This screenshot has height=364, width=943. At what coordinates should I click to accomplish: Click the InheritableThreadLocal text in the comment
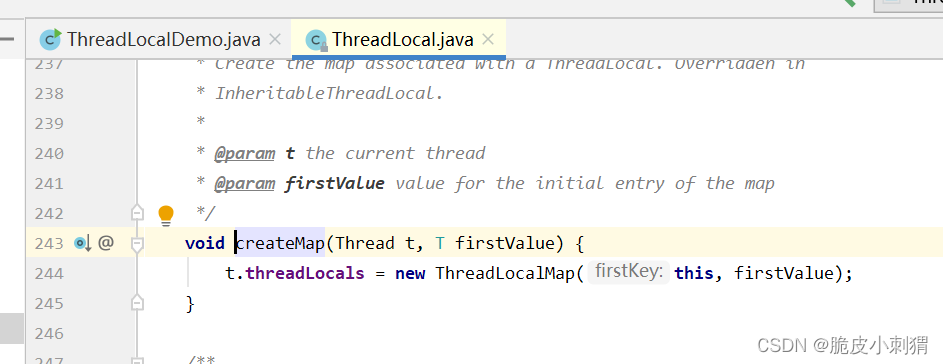point(329,94)
